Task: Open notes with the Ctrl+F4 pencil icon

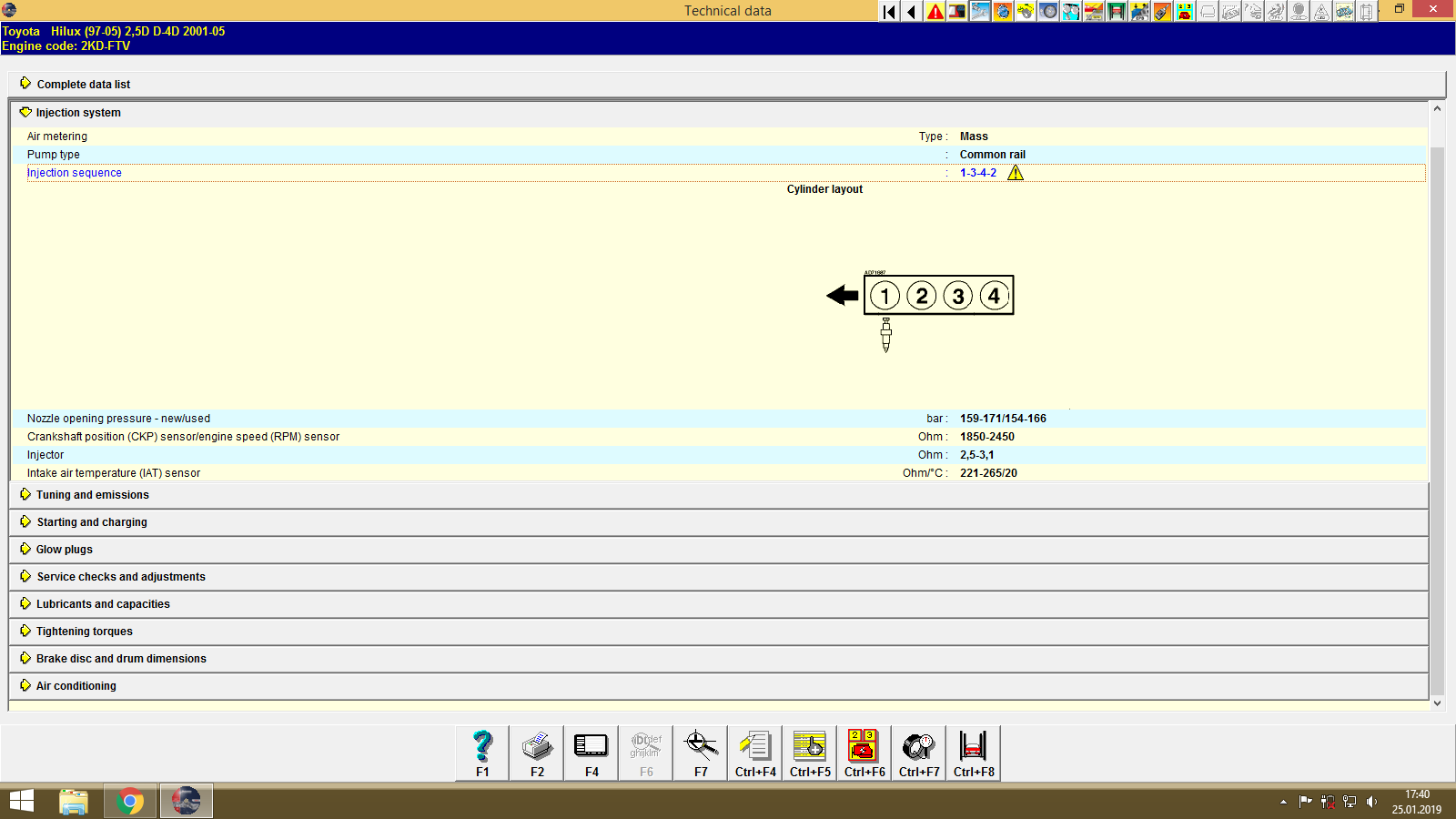Action: point(755,752)
